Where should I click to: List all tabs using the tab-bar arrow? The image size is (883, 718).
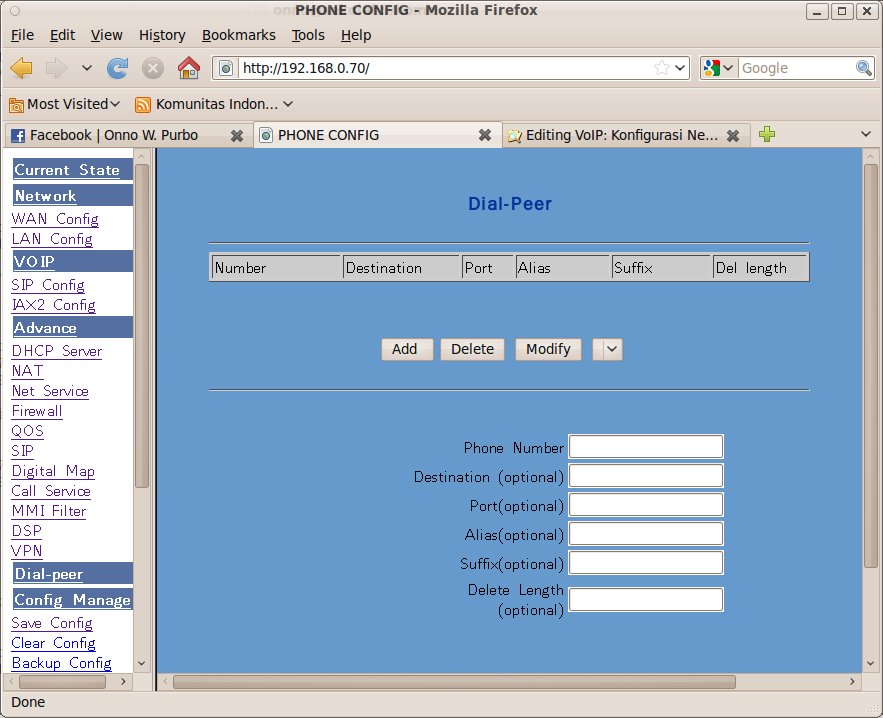tap(866, 135)
